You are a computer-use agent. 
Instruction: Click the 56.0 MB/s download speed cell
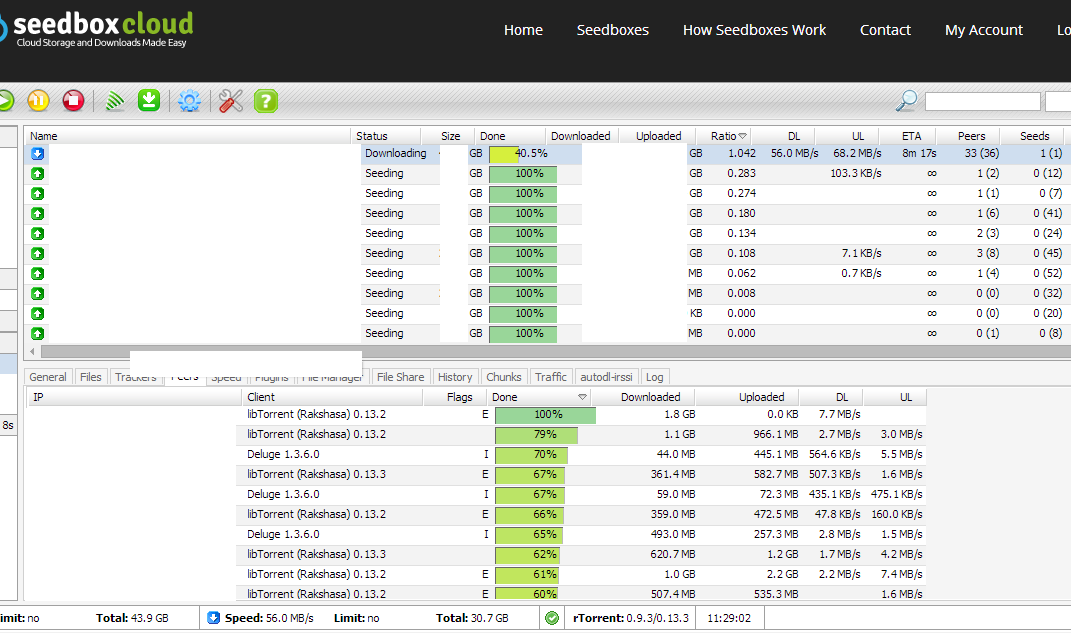794,154
